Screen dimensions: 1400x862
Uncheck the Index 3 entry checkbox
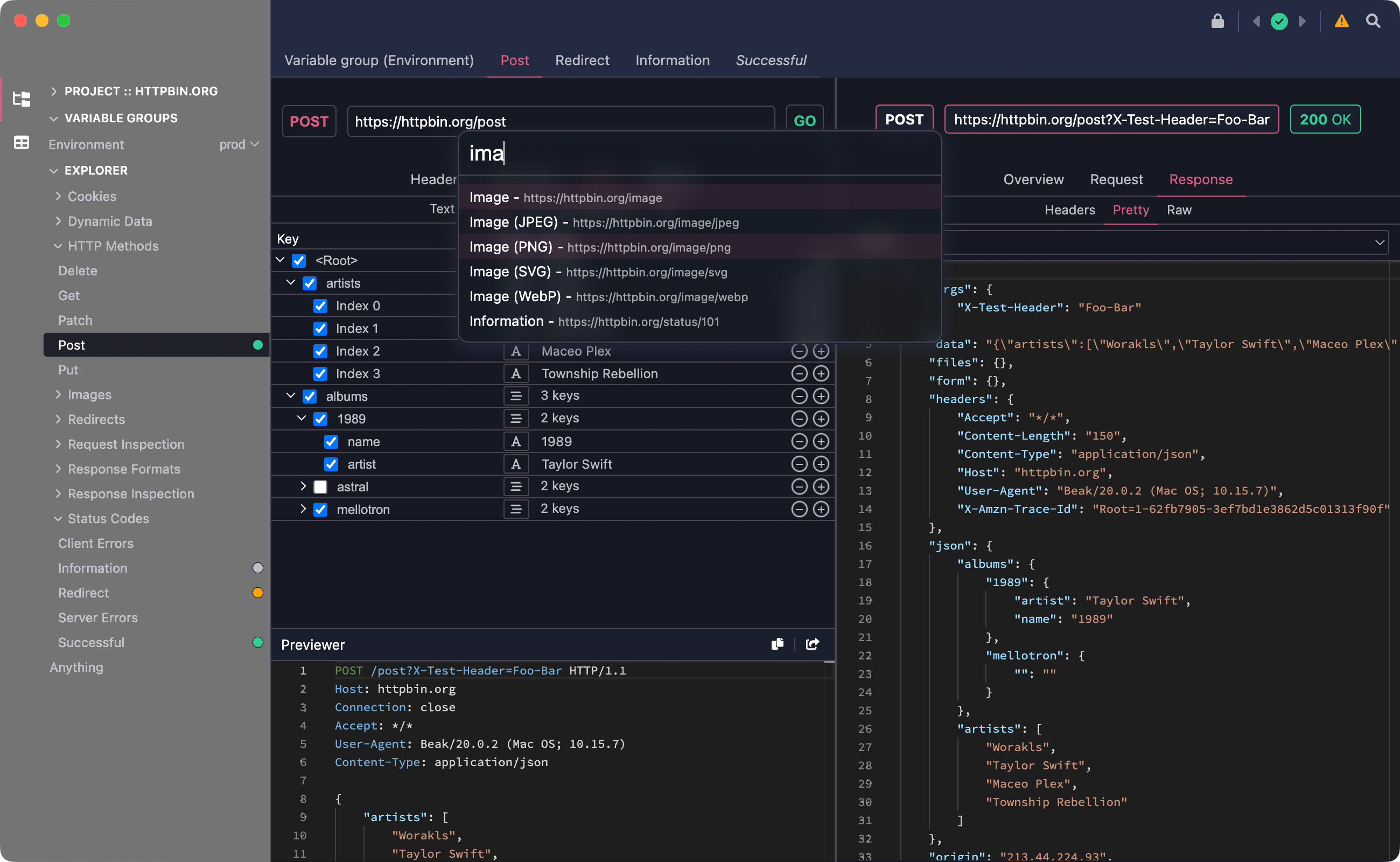320,373
